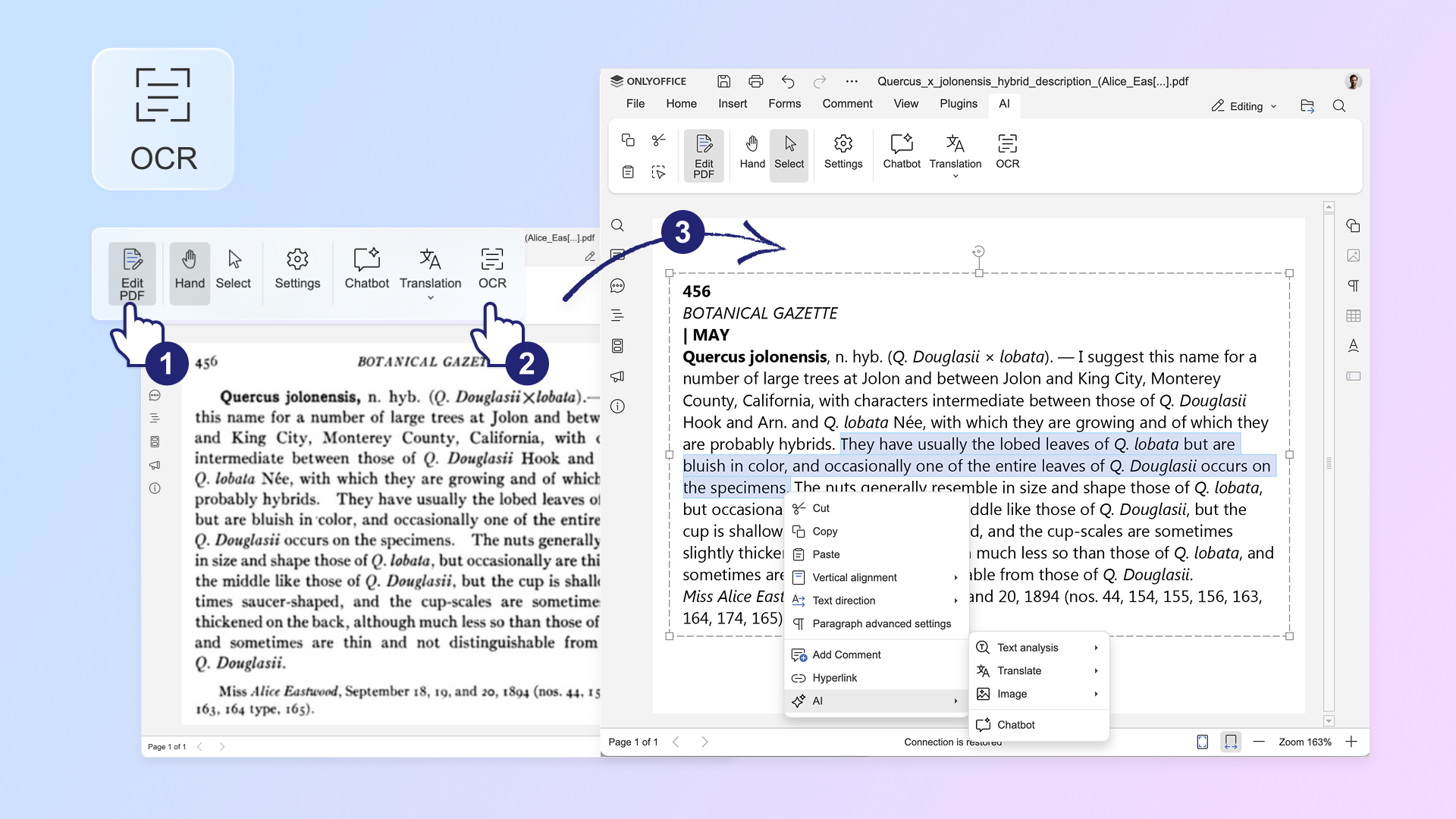Click the Select all icon in the ribbon
Viewport: 1456px width, 819px height.
pyautogui.click(x=658, y=172)
